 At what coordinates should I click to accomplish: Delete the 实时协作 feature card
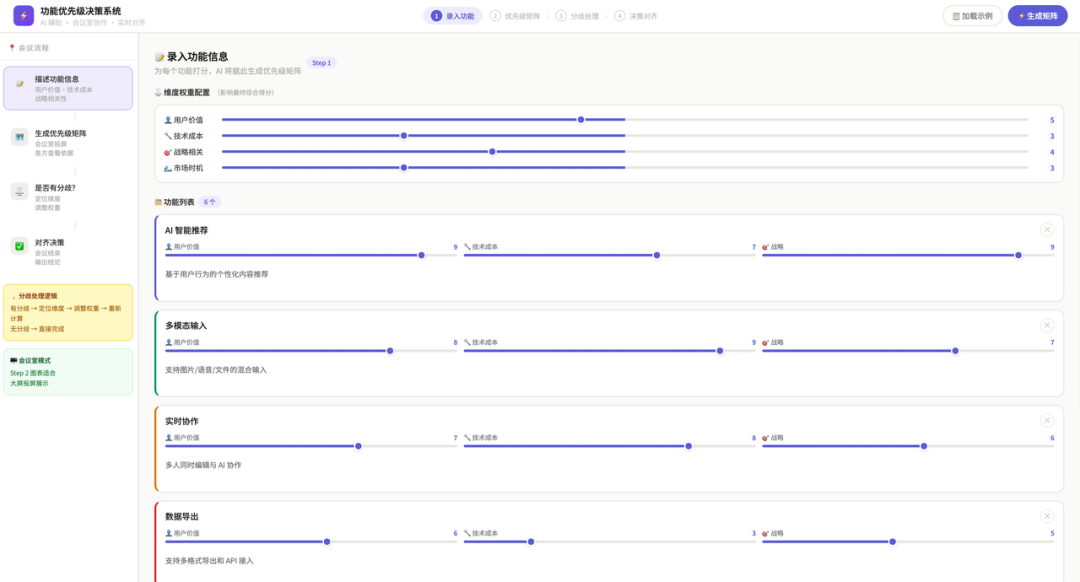pyautogui.click(x=1047, y=420)
